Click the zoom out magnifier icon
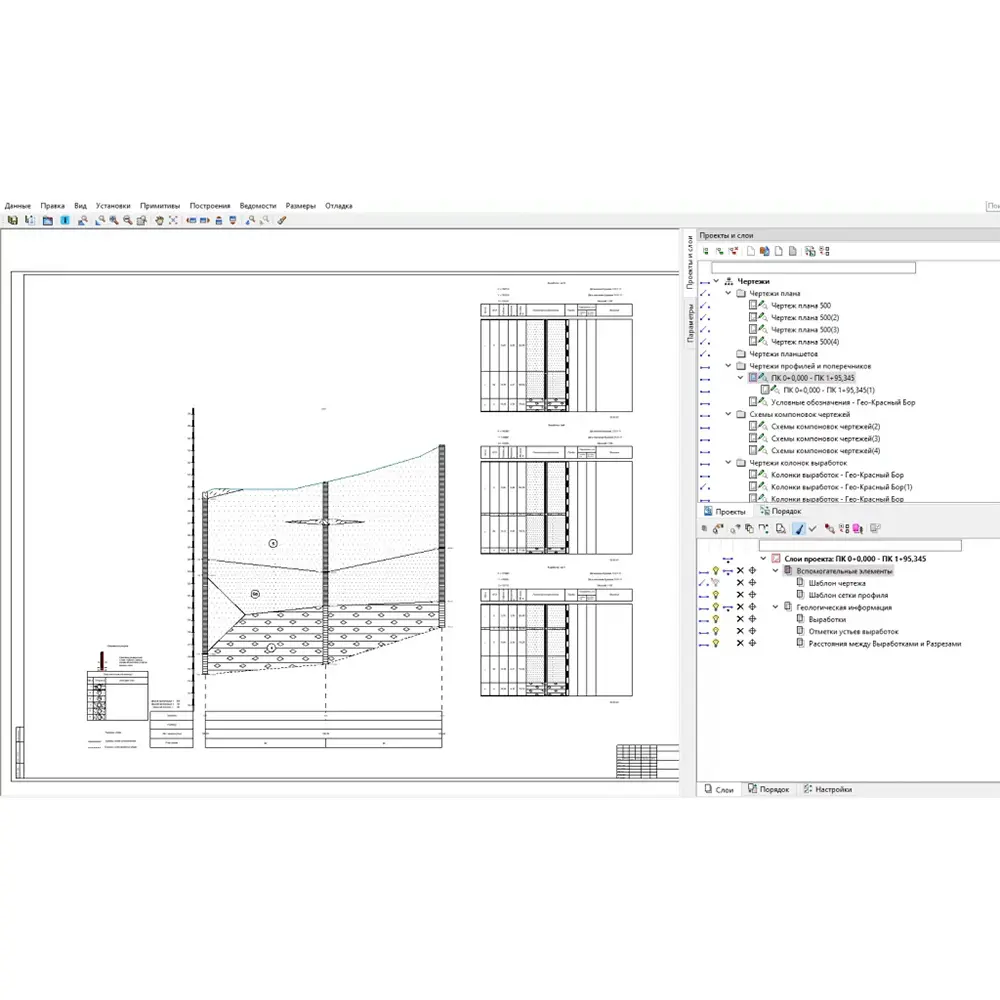 (128, 220)
